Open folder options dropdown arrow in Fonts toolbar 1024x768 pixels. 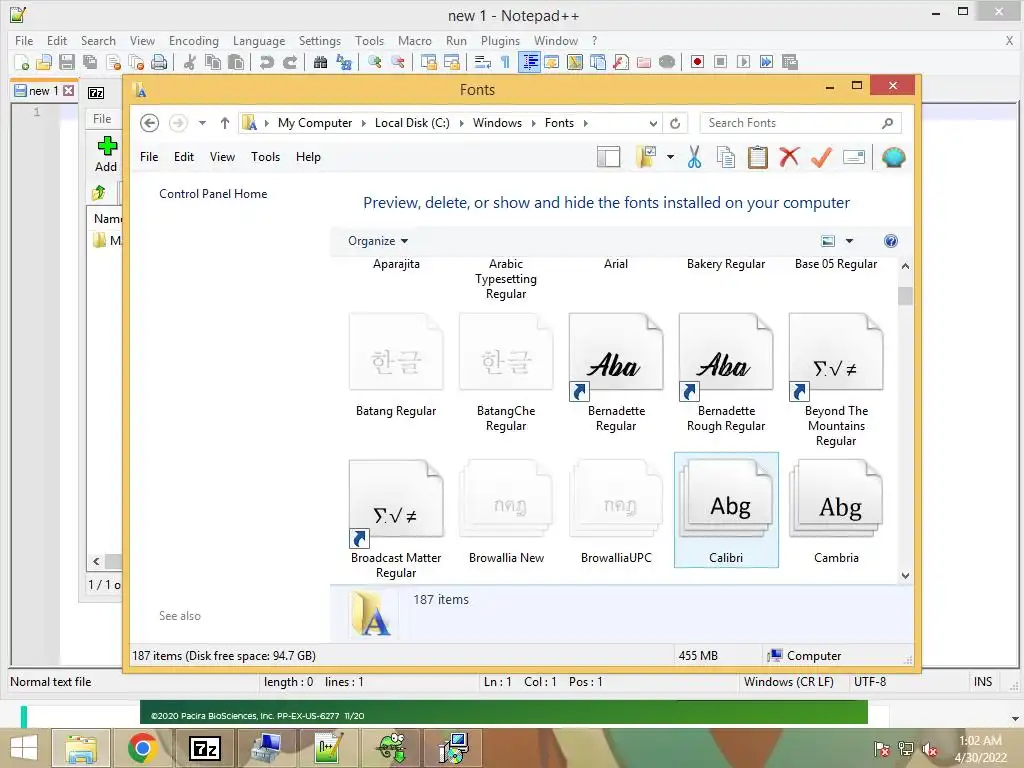click(670, 157)
